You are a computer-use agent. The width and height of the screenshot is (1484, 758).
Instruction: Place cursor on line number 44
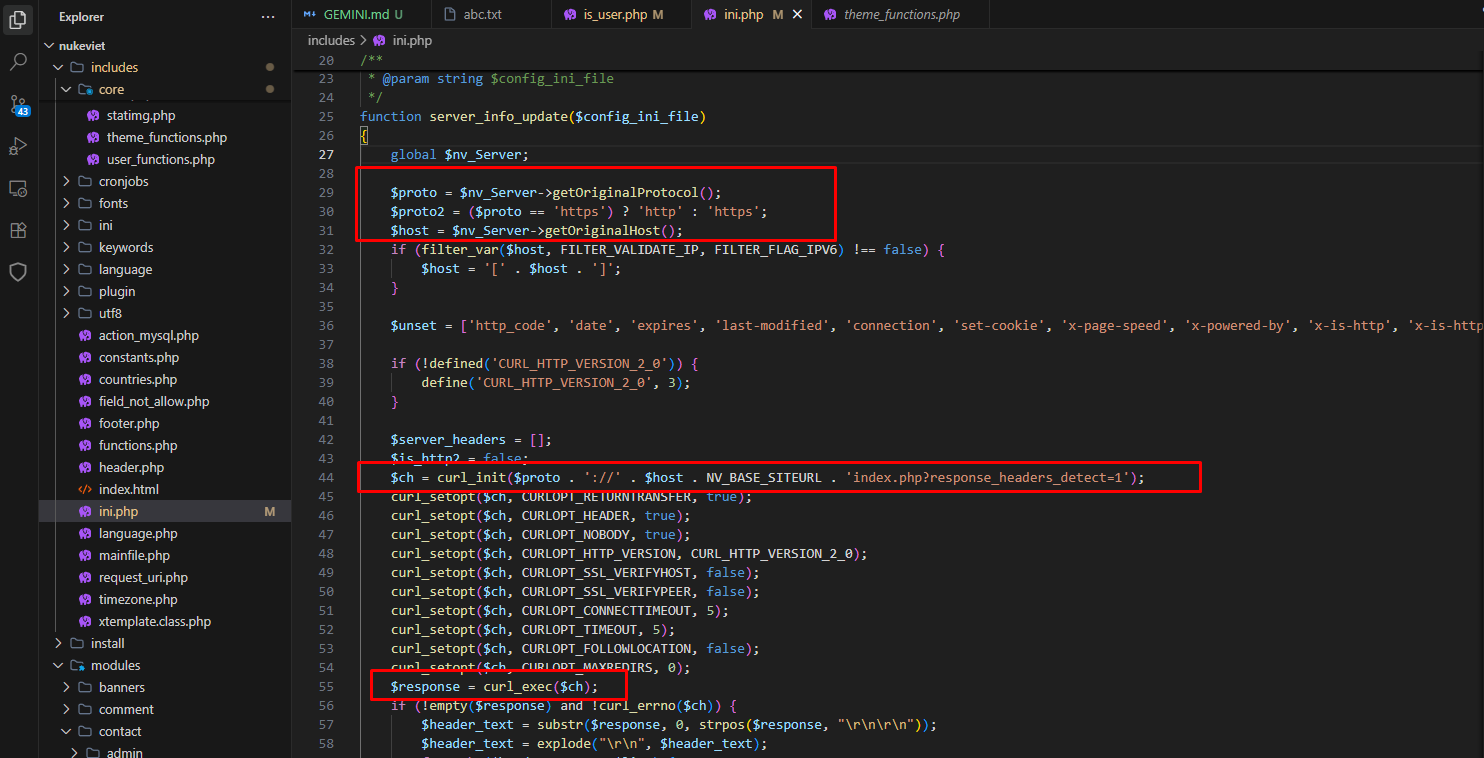pyautogui.click(x=326, y=478)
